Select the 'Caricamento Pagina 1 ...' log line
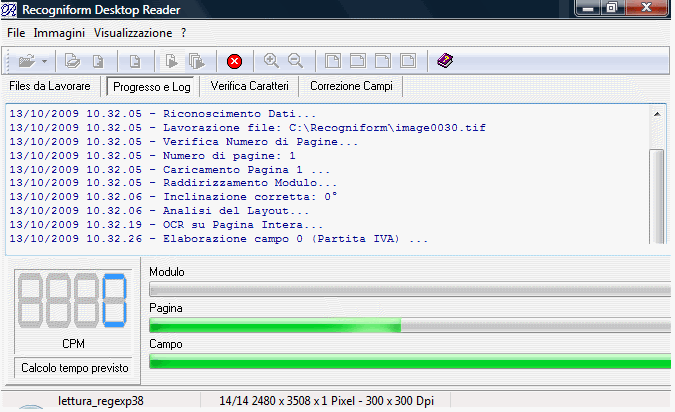The image size is (675, 412). pyautogui.click(x=170, y=170)
